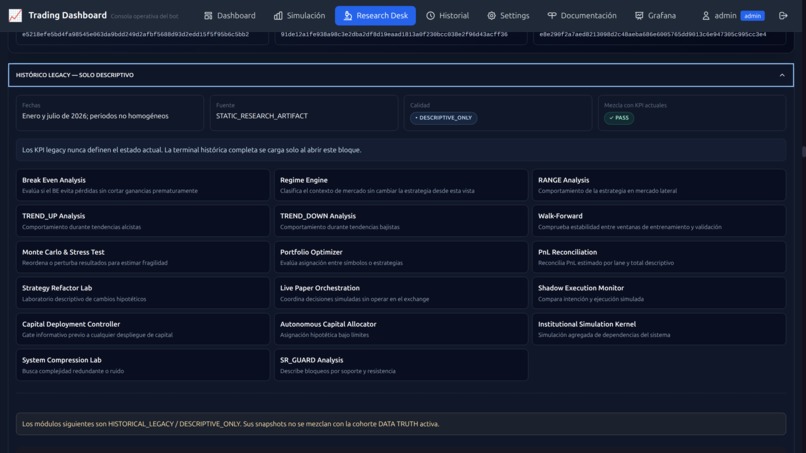The image size is (806, 453).
Task: Click the blue admin role badge
Action: click(x=752, y=16)
